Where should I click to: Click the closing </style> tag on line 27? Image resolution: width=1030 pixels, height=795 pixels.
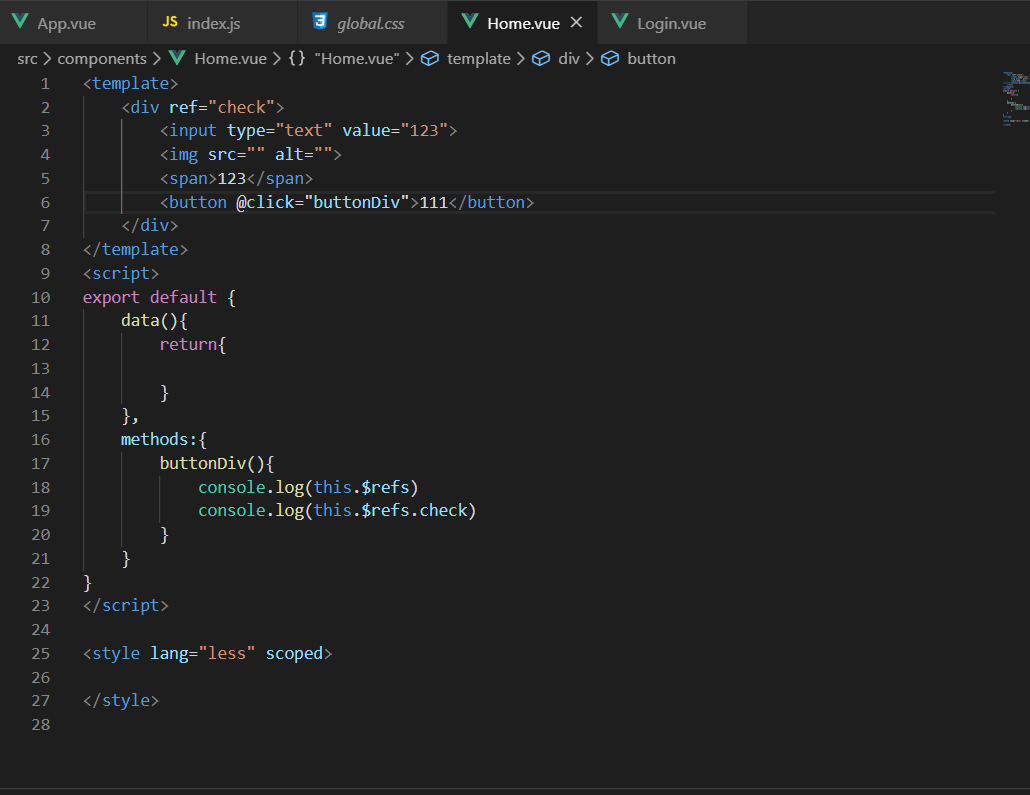(x=121, y=701)
